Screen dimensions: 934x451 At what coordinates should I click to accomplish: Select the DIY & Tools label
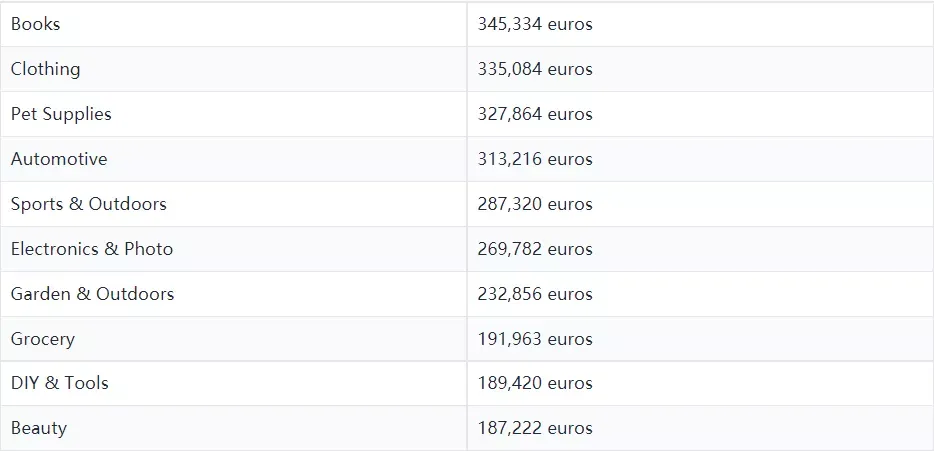coord(60,382)
